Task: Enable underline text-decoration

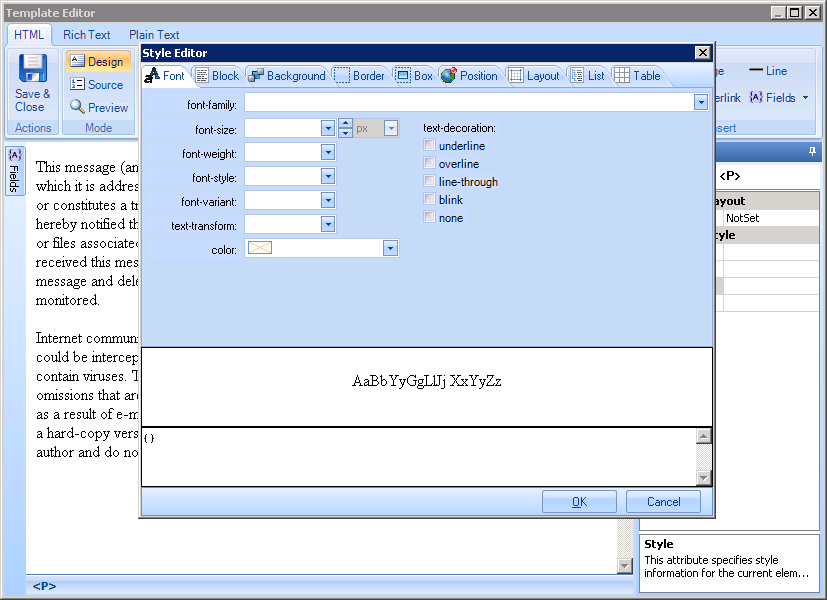Action: pos(429,144)
